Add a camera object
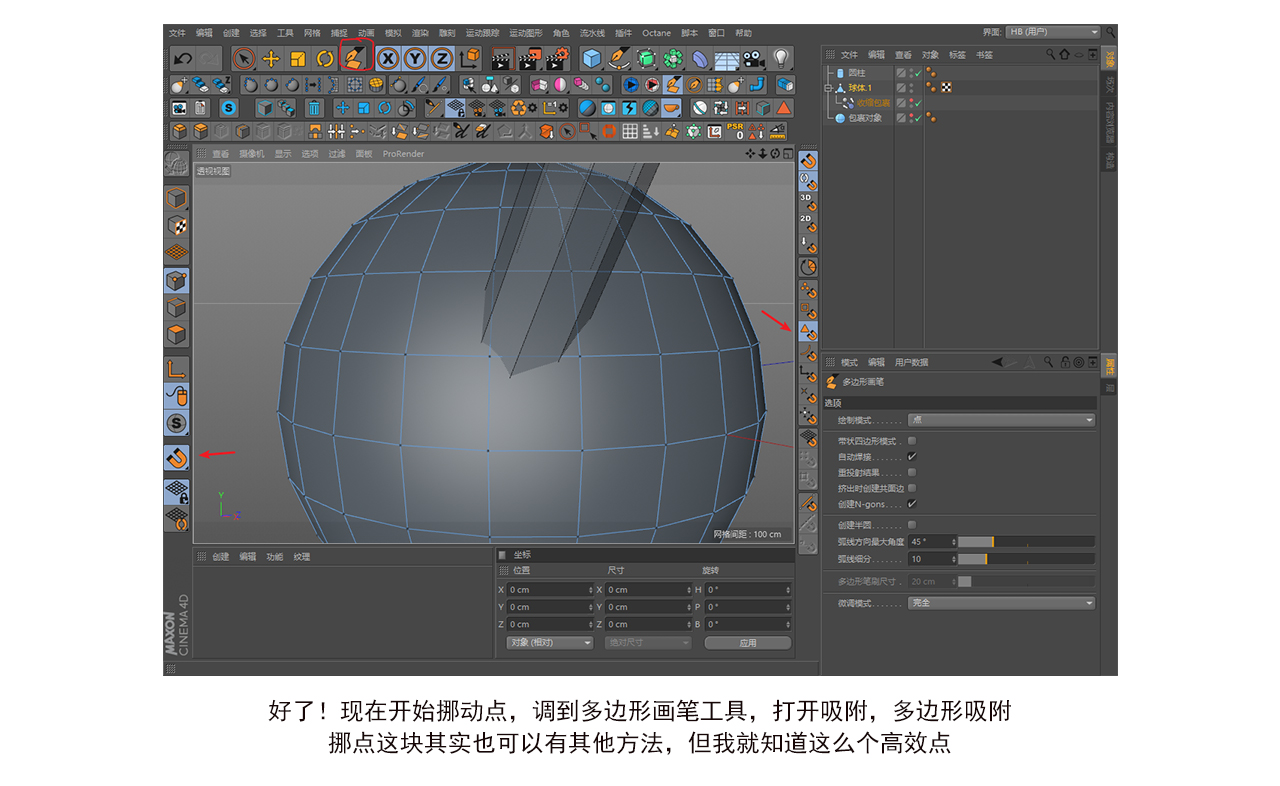The image size is (1280, 786). pyautogui.click(x=752, y=59)
